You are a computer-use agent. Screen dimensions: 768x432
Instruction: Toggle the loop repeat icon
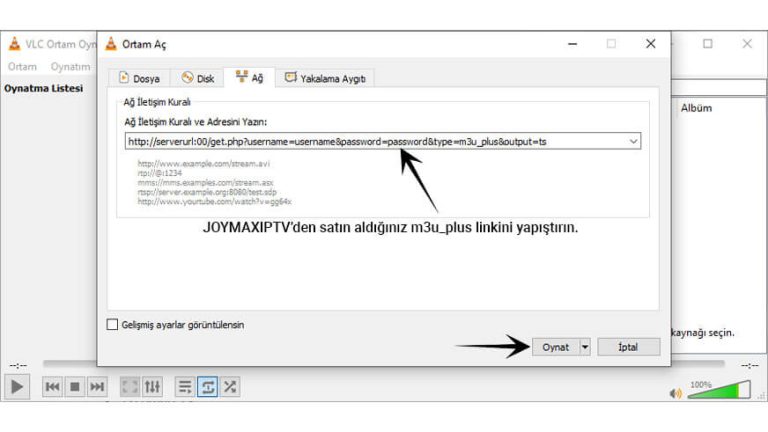point(207,387)
